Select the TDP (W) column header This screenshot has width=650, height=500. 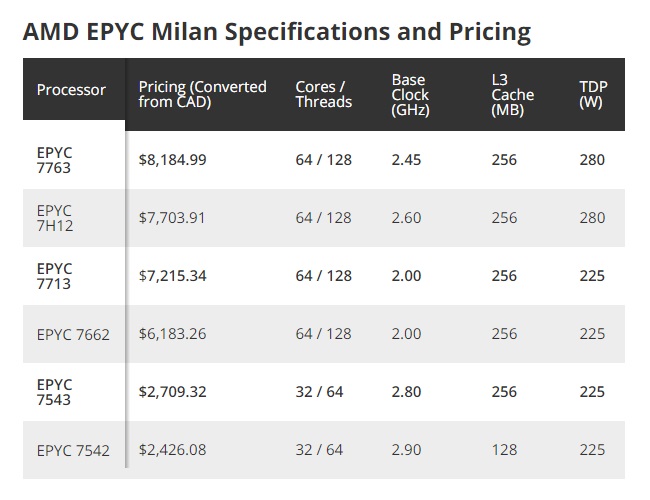593,94
